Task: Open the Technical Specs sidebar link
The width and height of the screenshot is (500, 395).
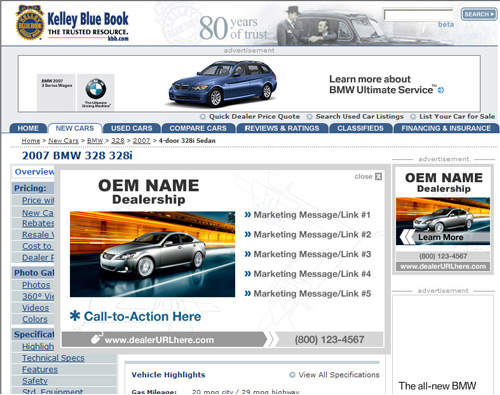Action: click(x=53, y=358)
